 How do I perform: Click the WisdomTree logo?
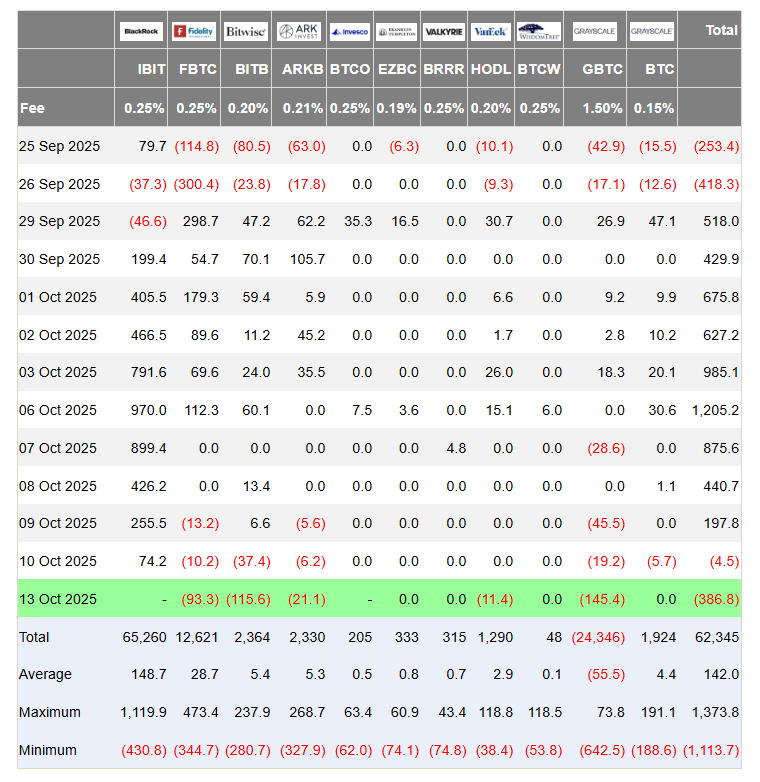[539, 31]
